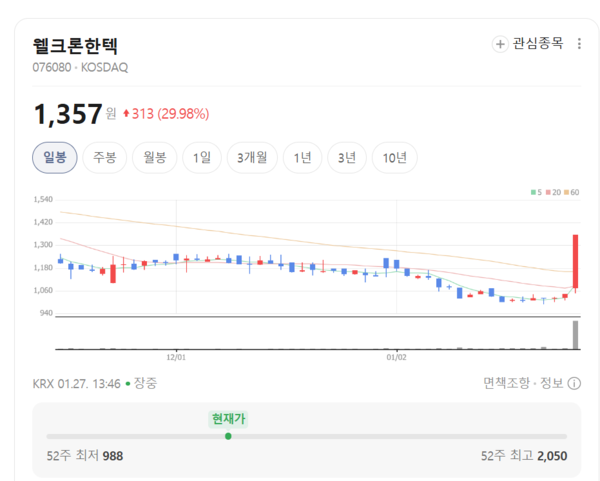The width and height of the screenshot is (600, 481).
Task: Show the 1일 intraday chart
Action: point(202,158)
